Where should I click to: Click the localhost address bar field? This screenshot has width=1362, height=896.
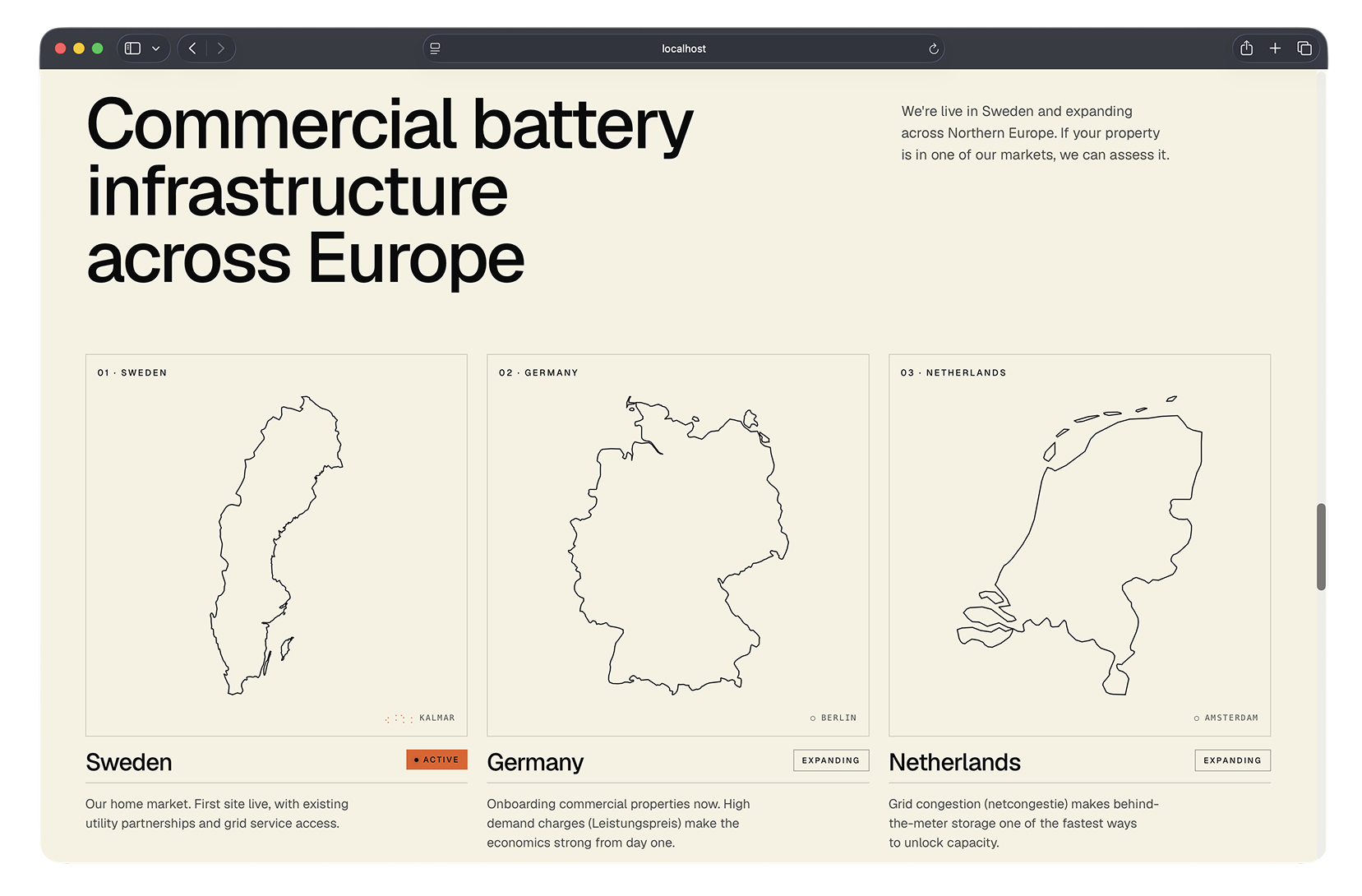pos(683,48)
